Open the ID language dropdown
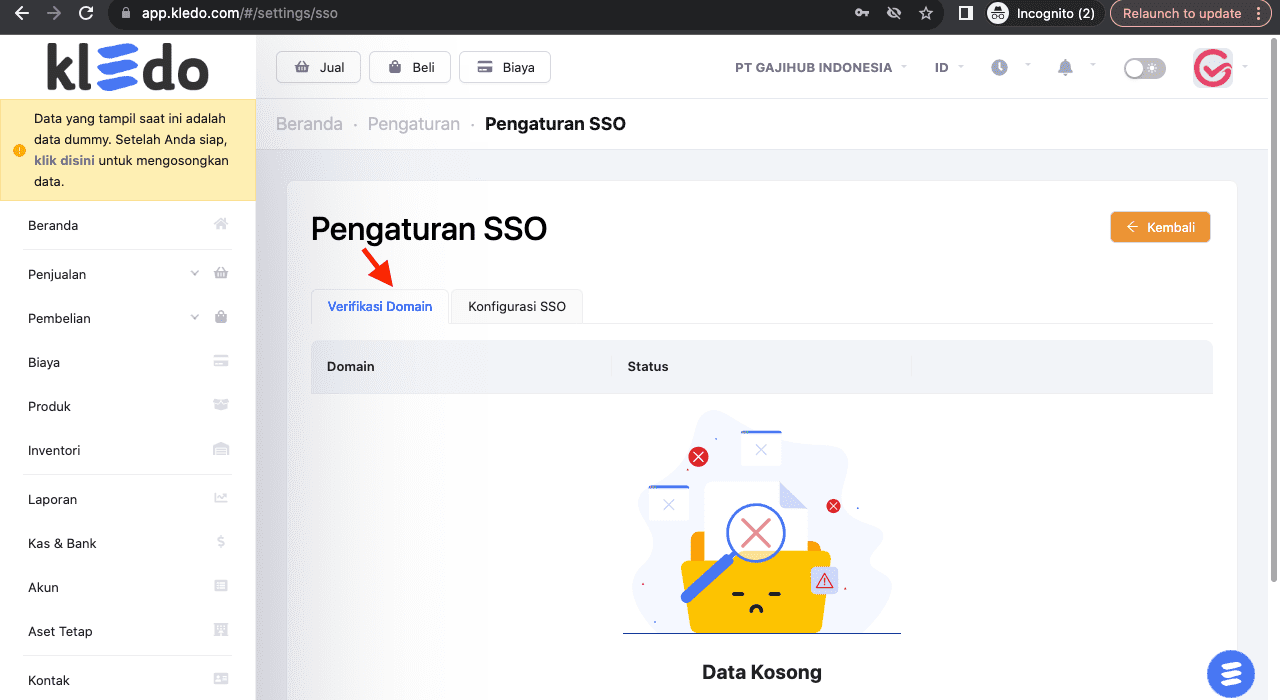This screenshot has height=700, width=1280. (x=945, y=67)
